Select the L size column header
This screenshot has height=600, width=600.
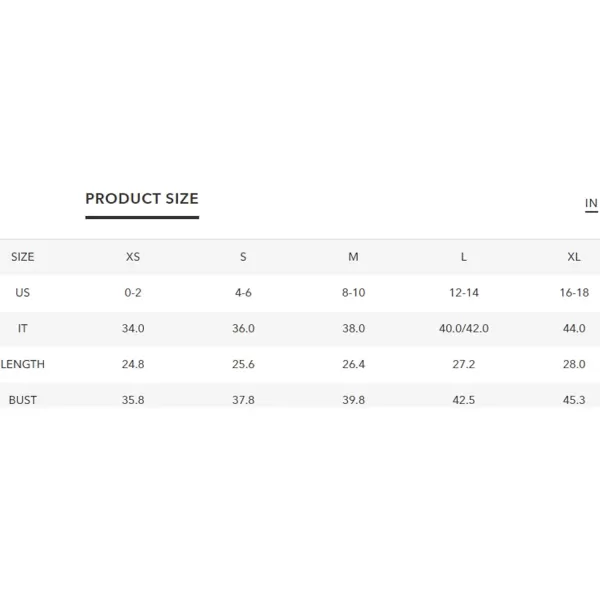463,257
